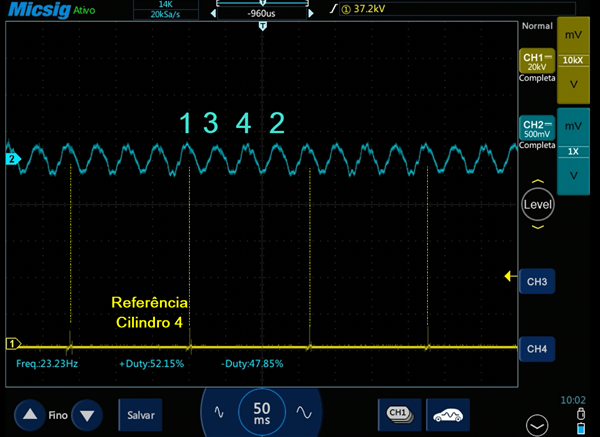Enable the CH4 channel

pyautogui.click(x=537, y=349)
